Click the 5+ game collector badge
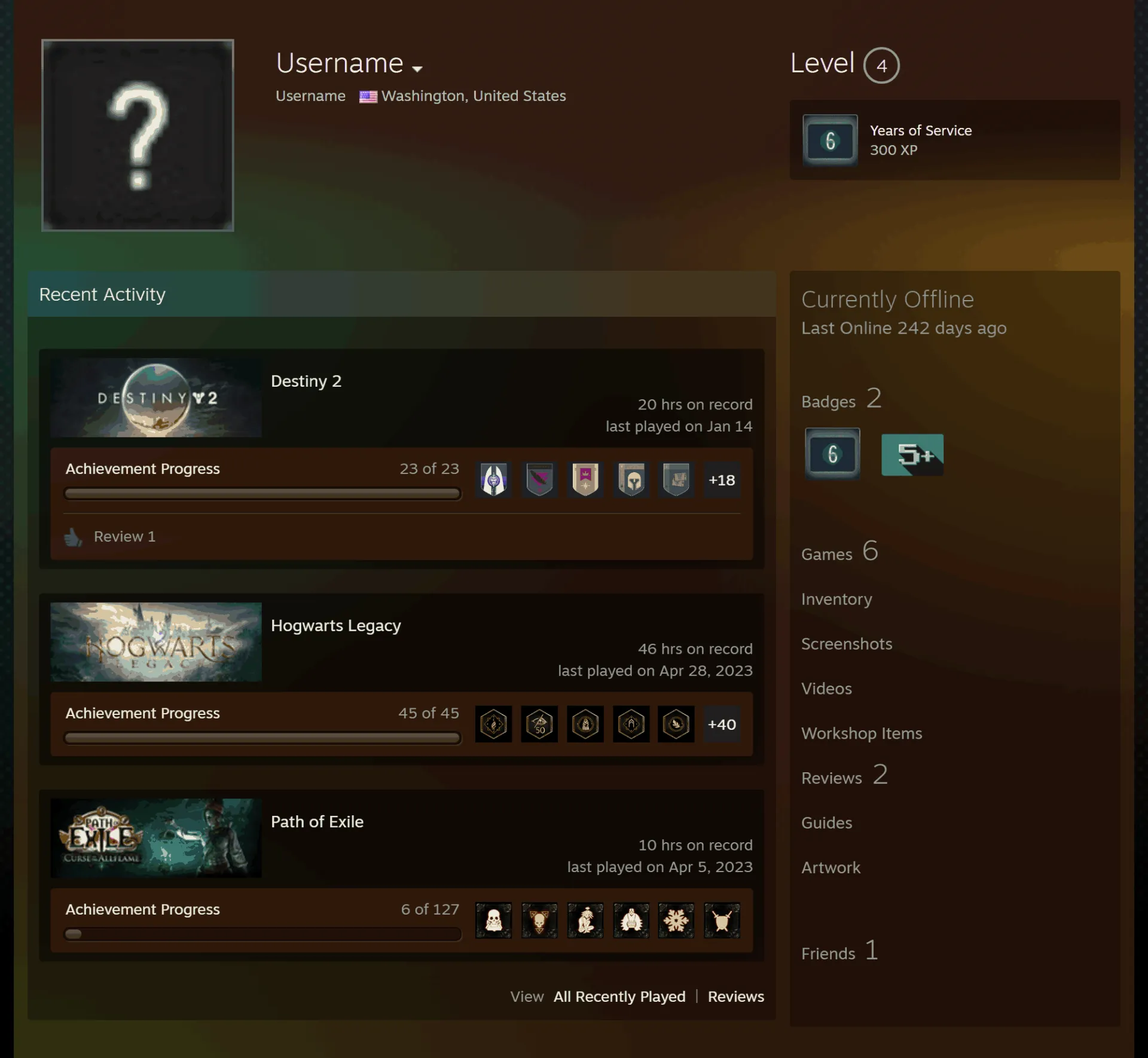The height and width of the screenshot is (1058, 1148). [x=912, y=455]
